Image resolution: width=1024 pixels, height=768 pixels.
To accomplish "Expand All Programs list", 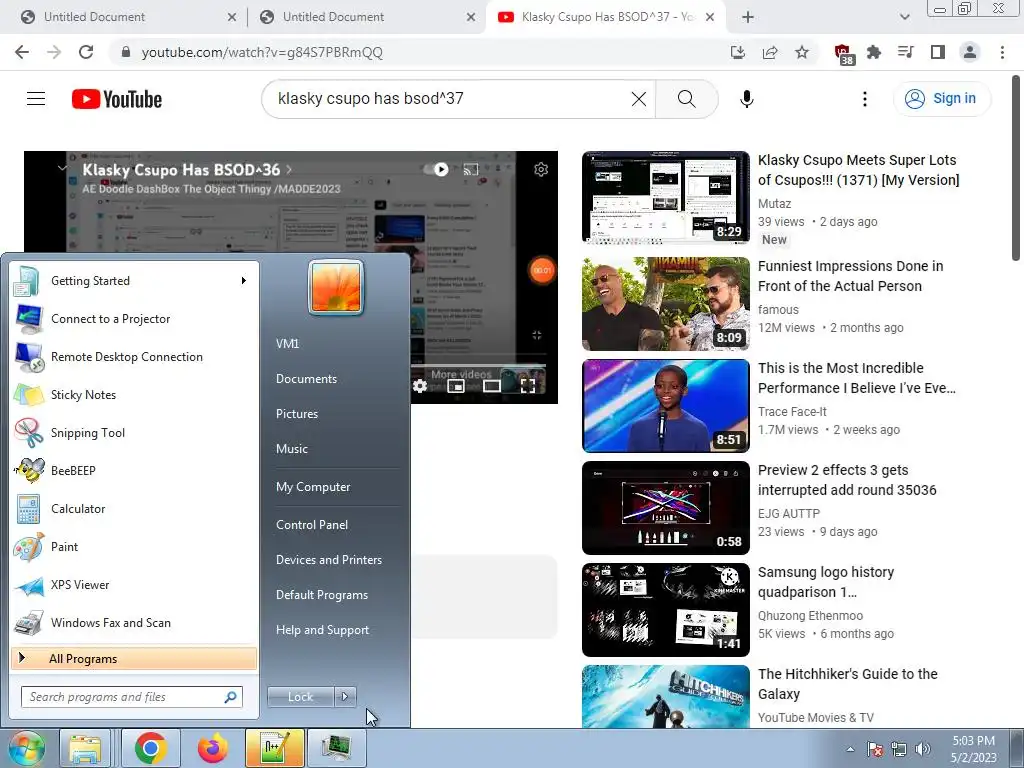I will pyautogui.click(x=134, y=658).
